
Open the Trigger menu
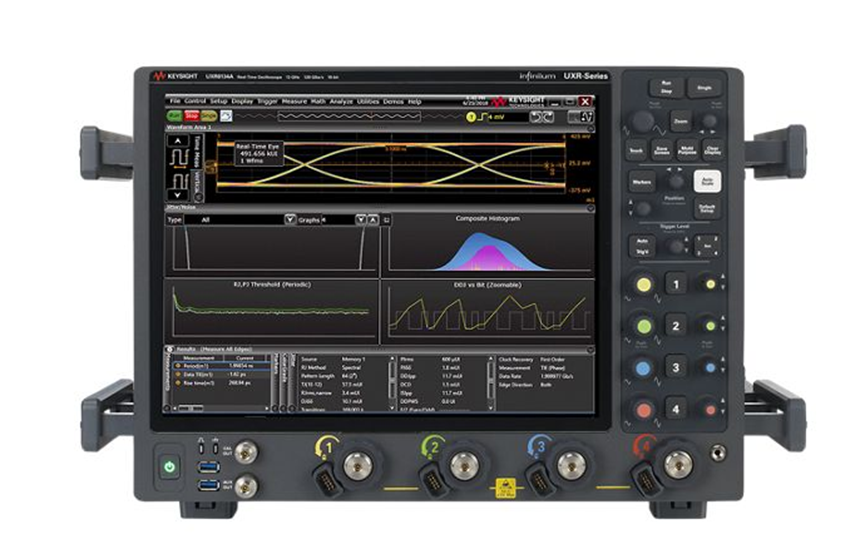pos(268,102)
